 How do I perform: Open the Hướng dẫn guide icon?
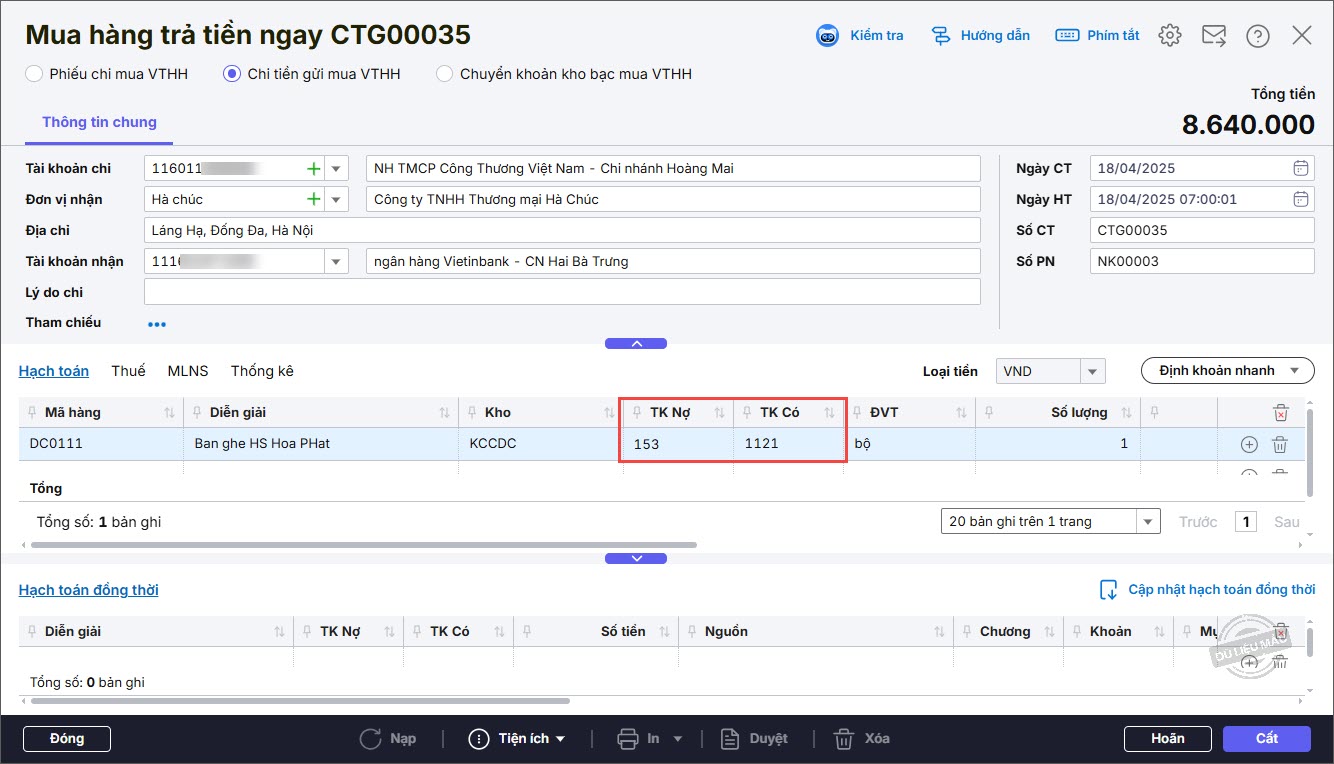click(941, 36)
